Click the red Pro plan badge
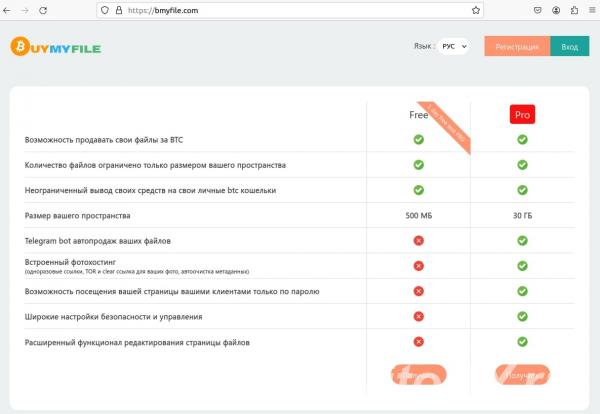This screenshot has height=414, width=600. pos(522,114)
